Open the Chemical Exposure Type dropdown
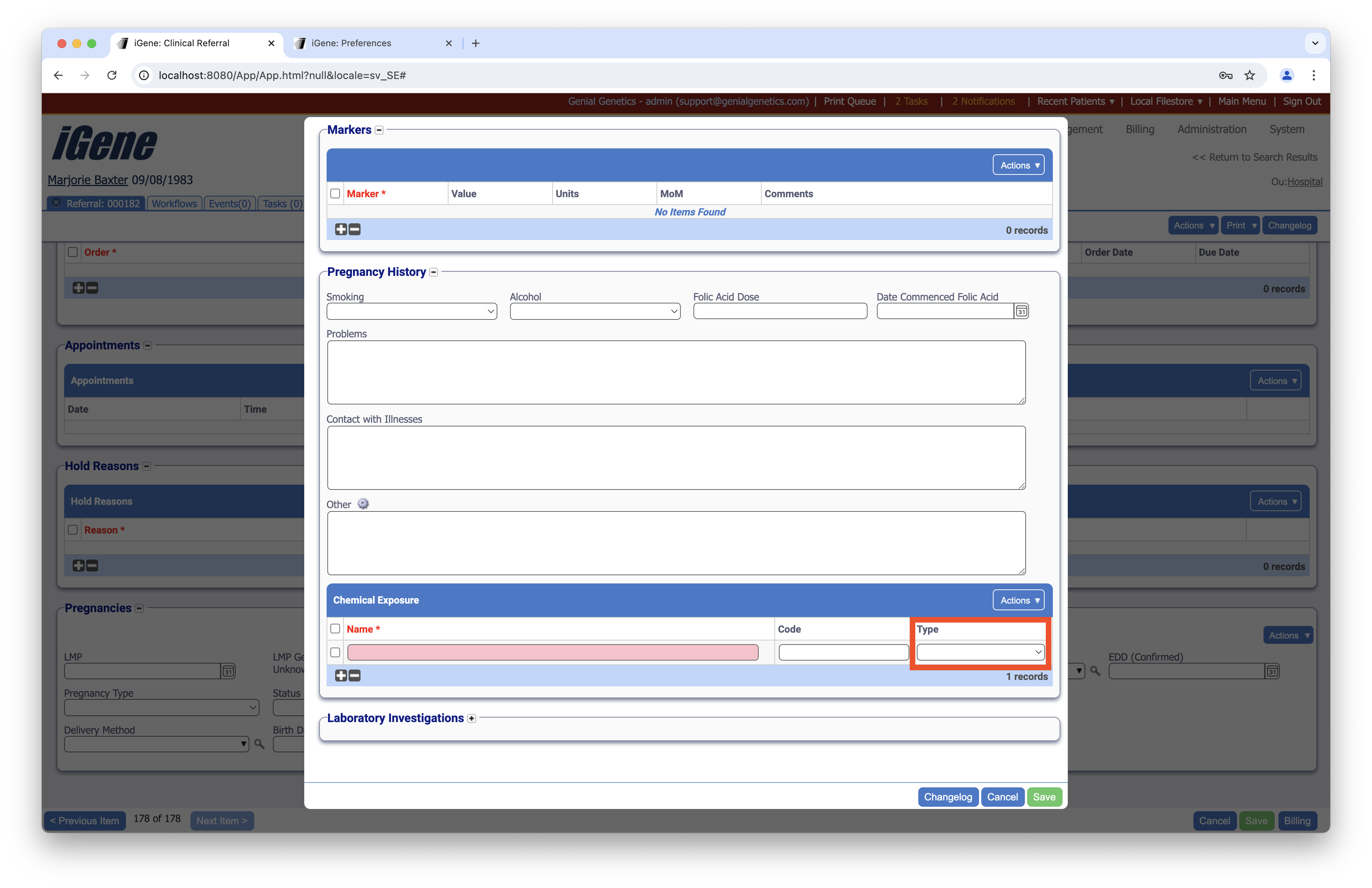 (x=980, y=652)
